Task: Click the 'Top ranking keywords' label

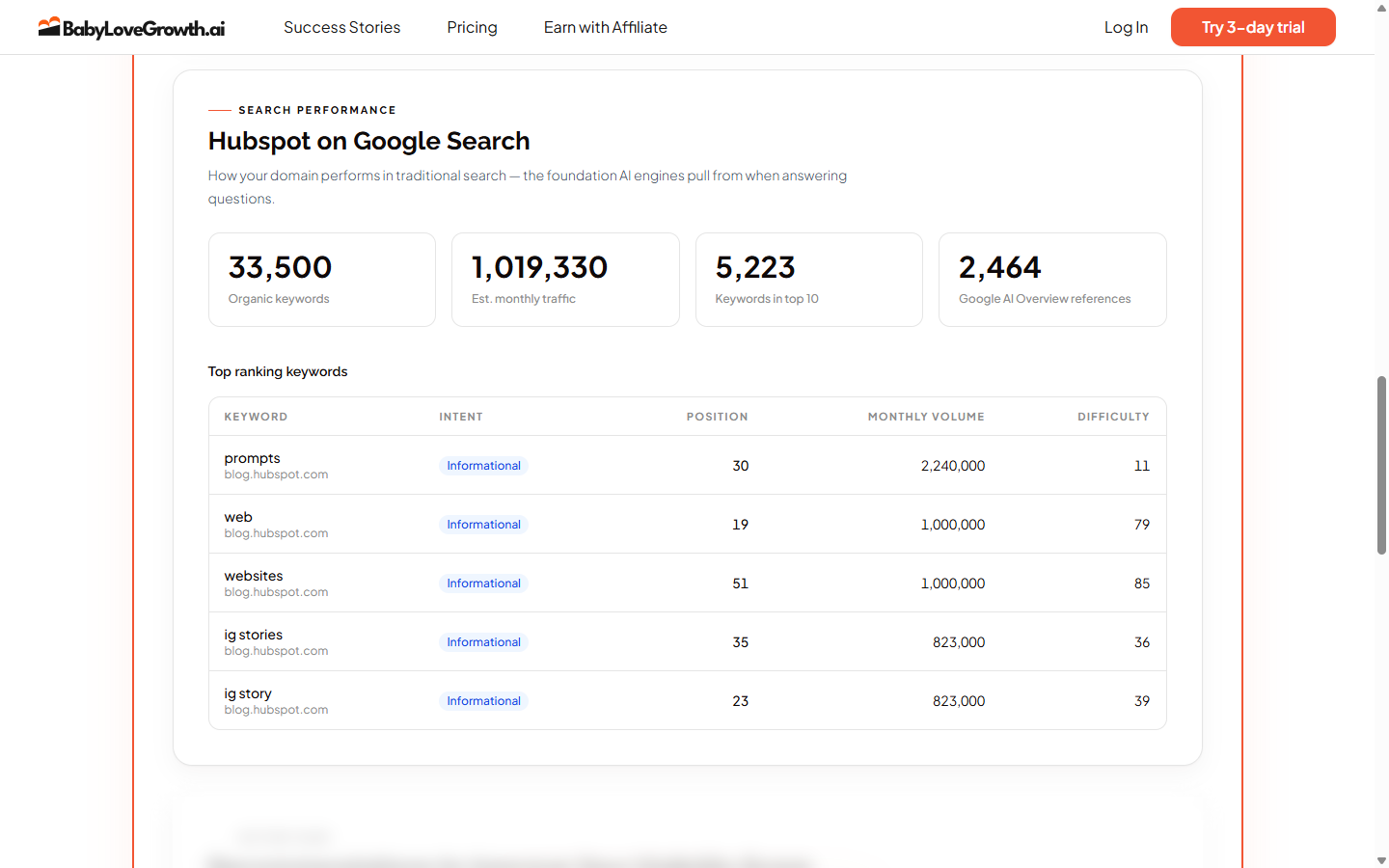Action: point(278,371)
